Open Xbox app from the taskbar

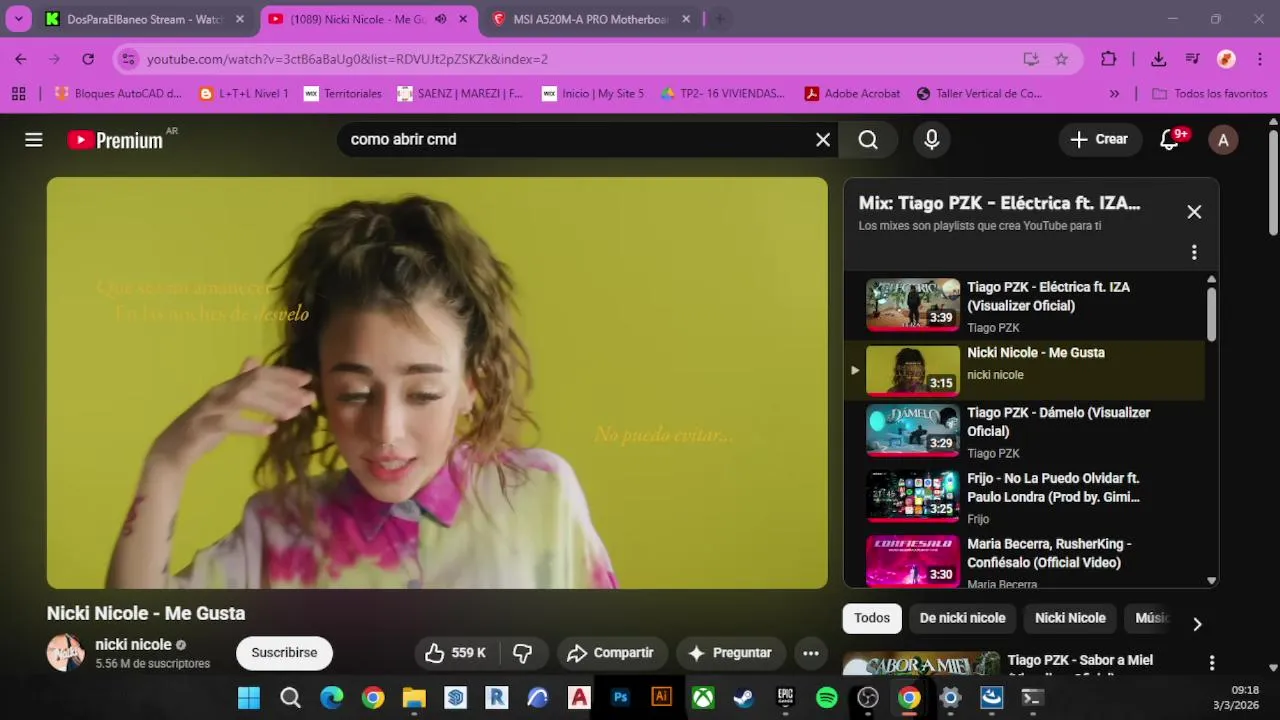703,698
